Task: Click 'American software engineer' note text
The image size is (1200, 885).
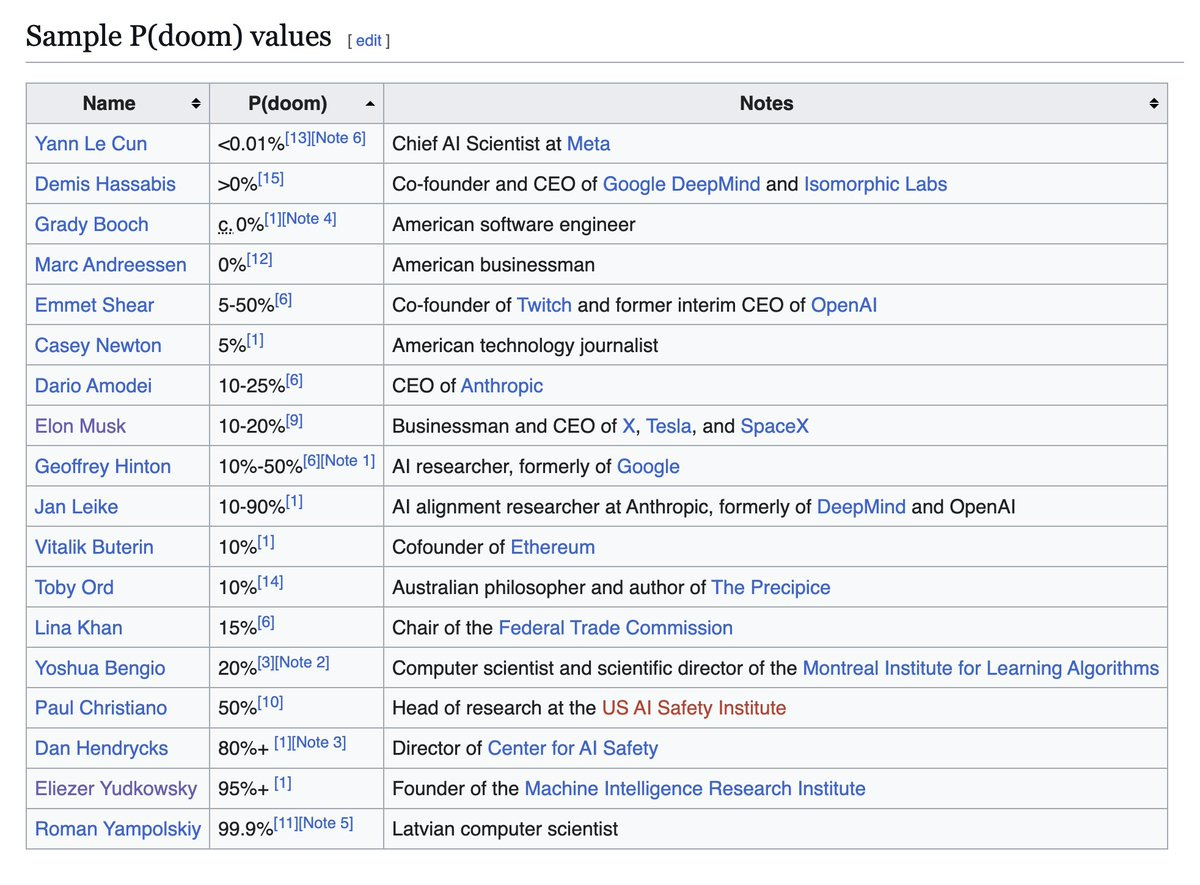Action: 513,224
